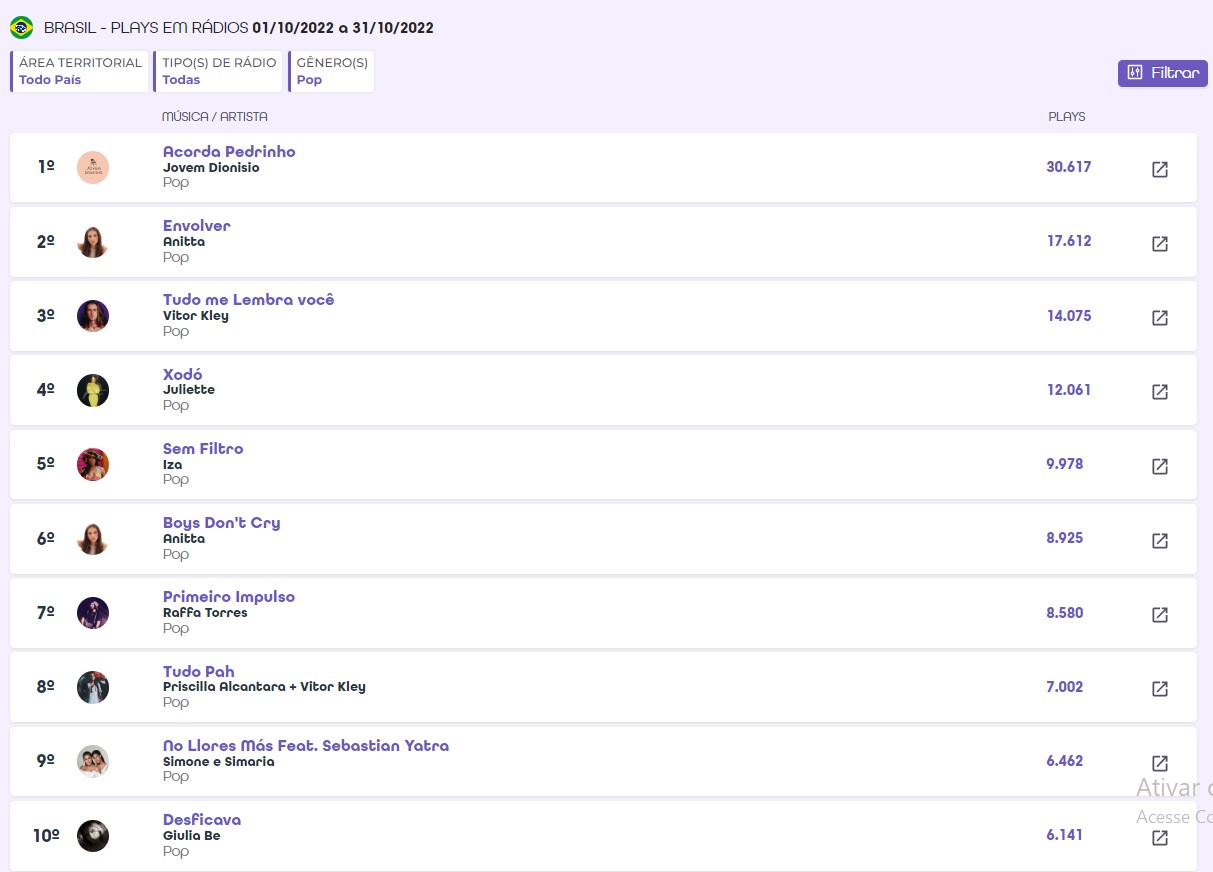The width and height of the screenshot is (1213, 872).
Task: Click artist name Iza
Action: (172, 465)
